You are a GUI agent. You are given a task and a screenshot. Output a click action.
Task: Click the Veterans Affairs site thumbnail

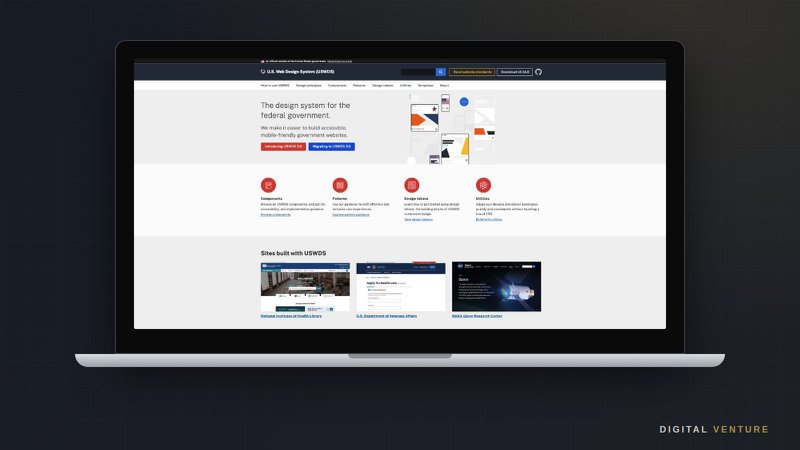[401, 287]
